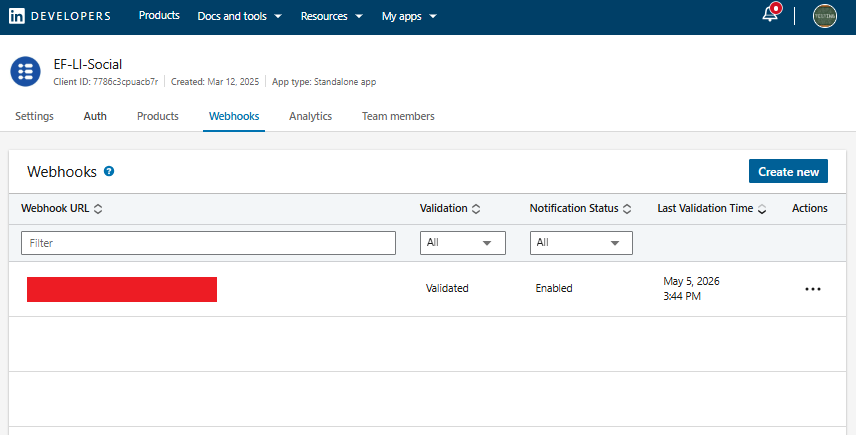This screenshot has width=856, height=435.
Task: Click the Create new button
Action: point(788,171)
